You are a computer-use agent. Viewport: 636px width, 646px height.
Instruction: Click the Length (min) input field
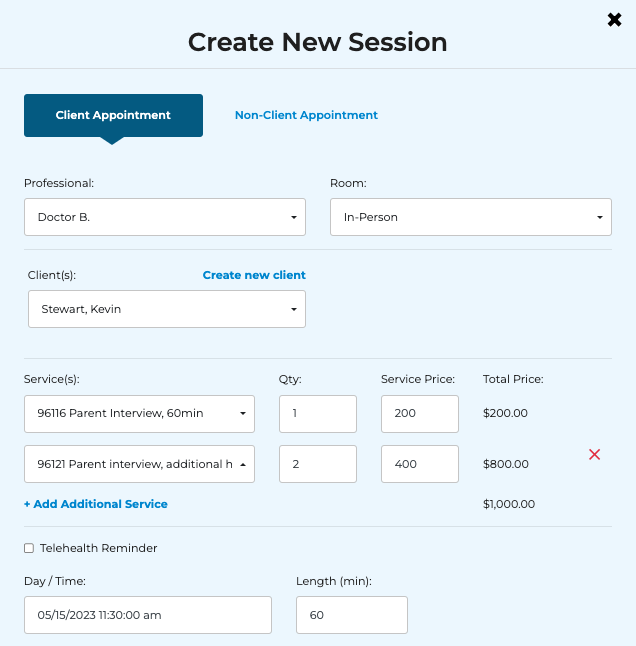coord(351,615)
